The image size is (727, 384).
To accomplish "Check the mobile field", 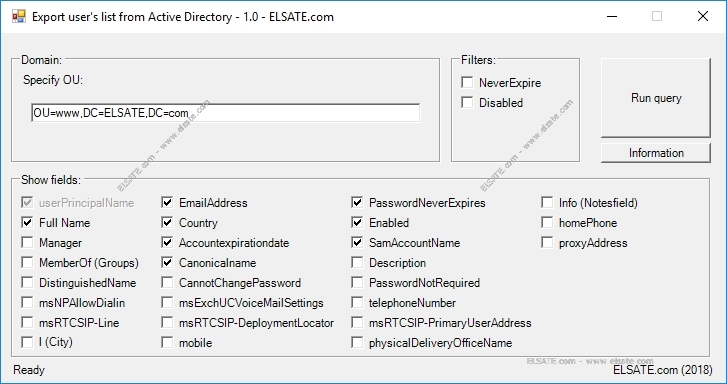I will (167, 342).
